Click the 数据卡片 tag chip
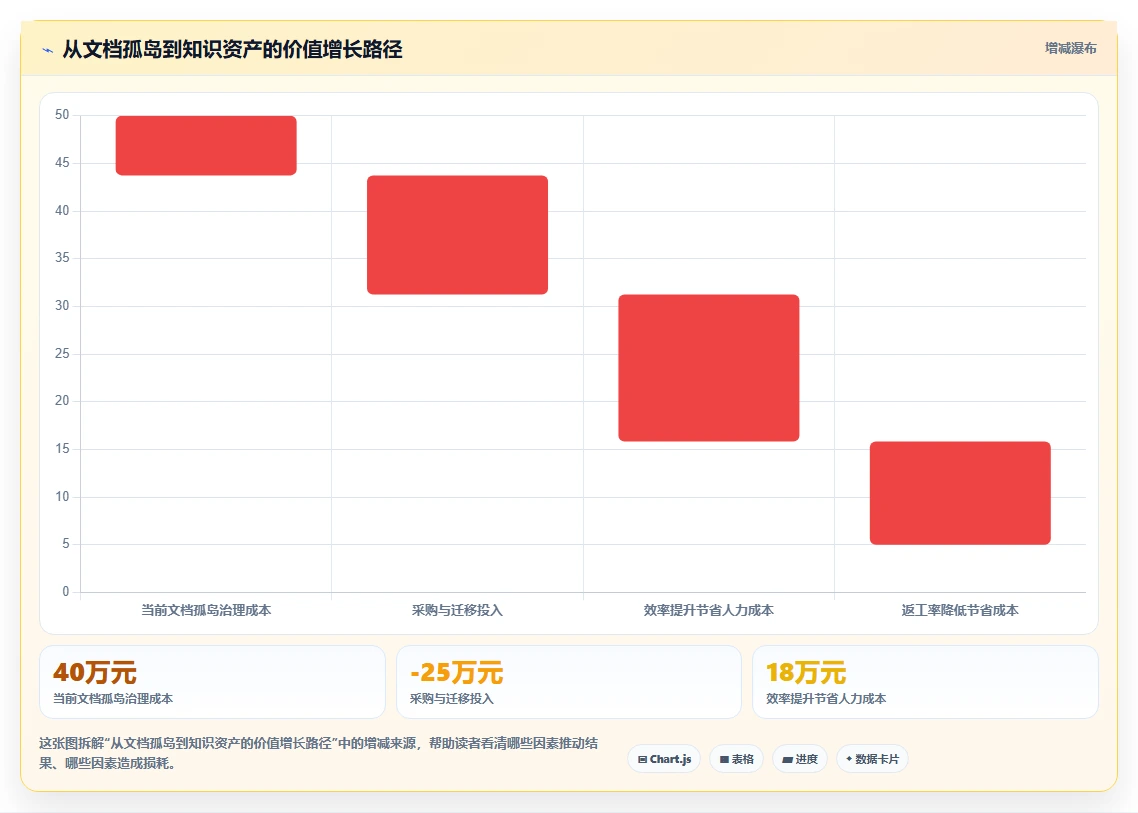Image resolution: width=1138 pixels, height=813 pixels. [x=872, y=759]
